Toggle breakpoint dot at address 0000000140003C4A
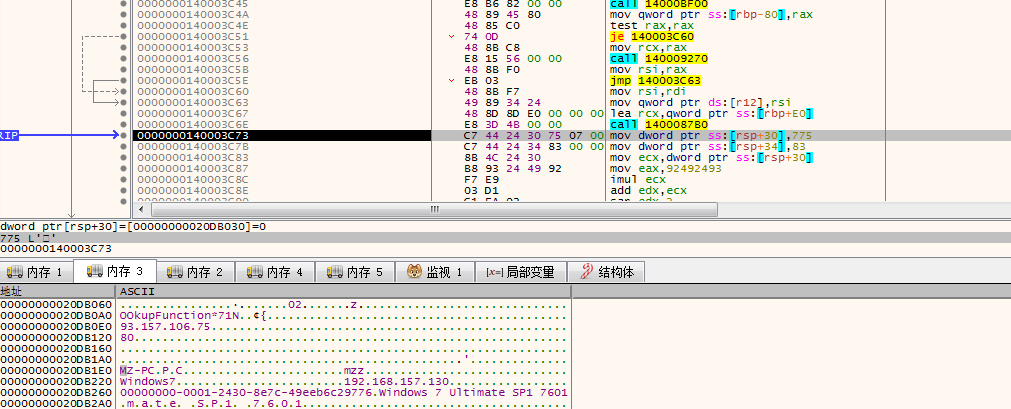1011x409 pixels. (x=123, y=14)
